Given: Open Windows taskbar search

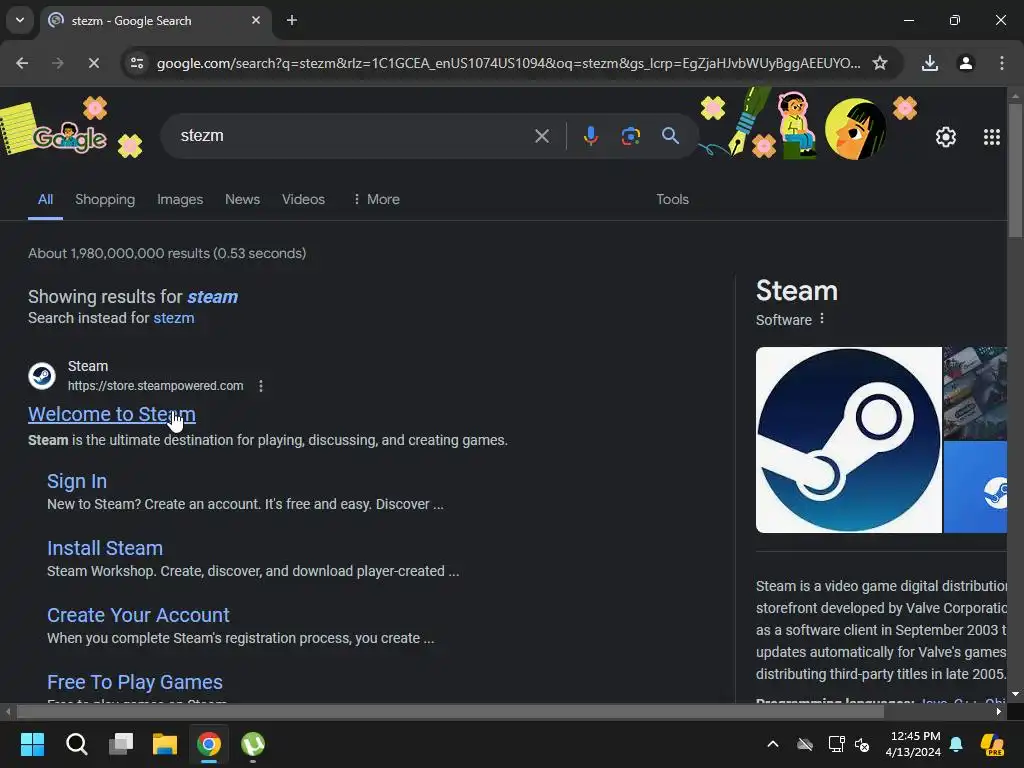Looking at the screenshot, I should pyautogui.click(x=76, y=744).
